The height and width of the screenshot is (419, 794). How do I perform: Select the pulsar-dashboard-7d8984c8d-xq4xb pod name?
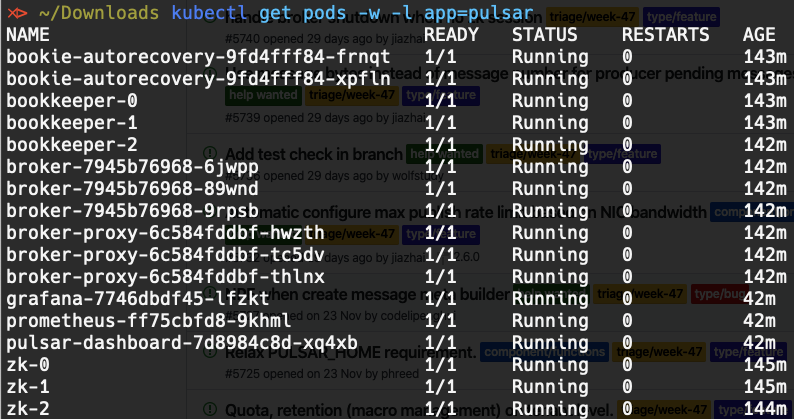pos(182,343)
